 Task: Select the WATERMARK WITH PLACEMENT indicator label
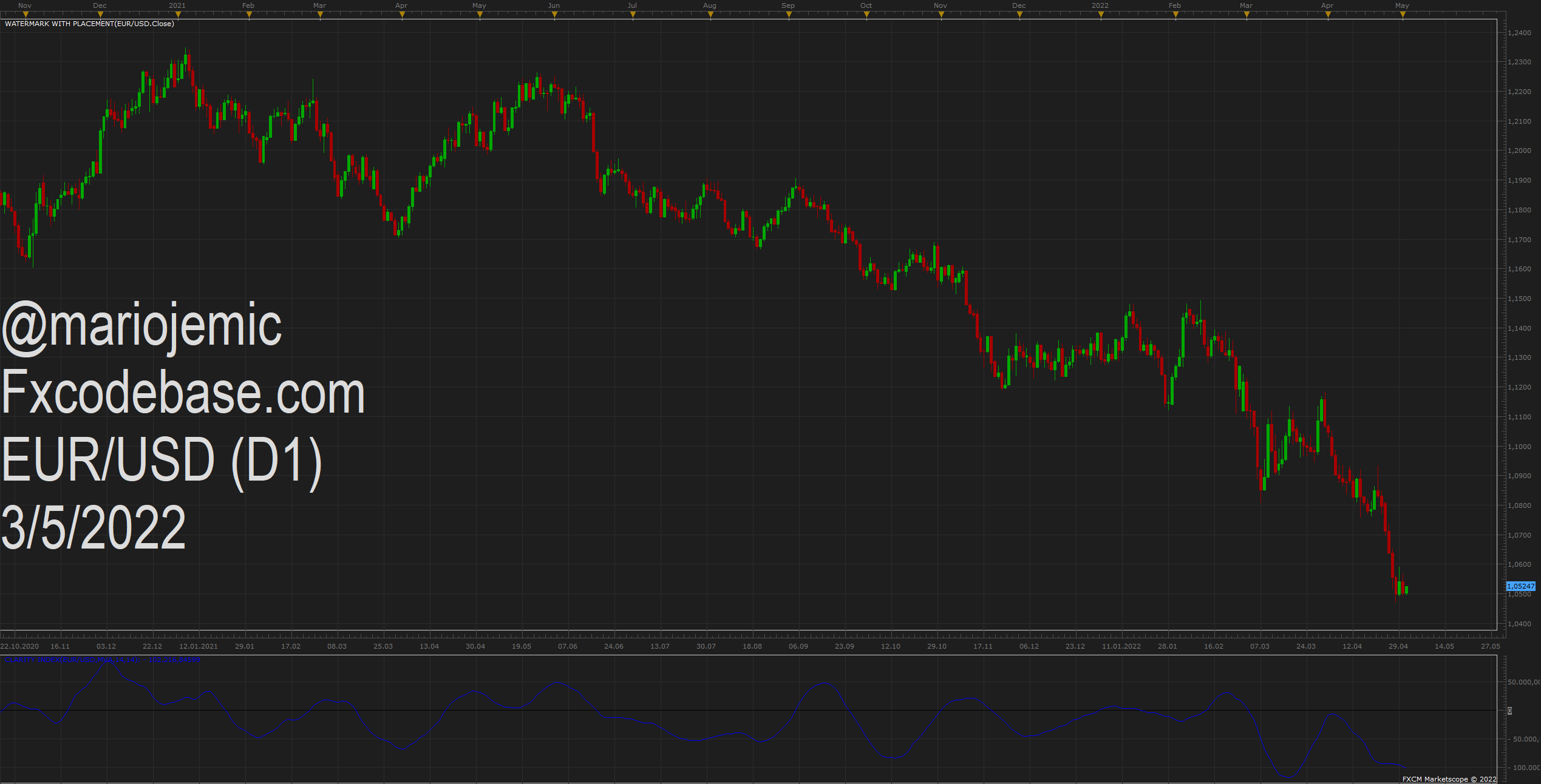(89, 24)
